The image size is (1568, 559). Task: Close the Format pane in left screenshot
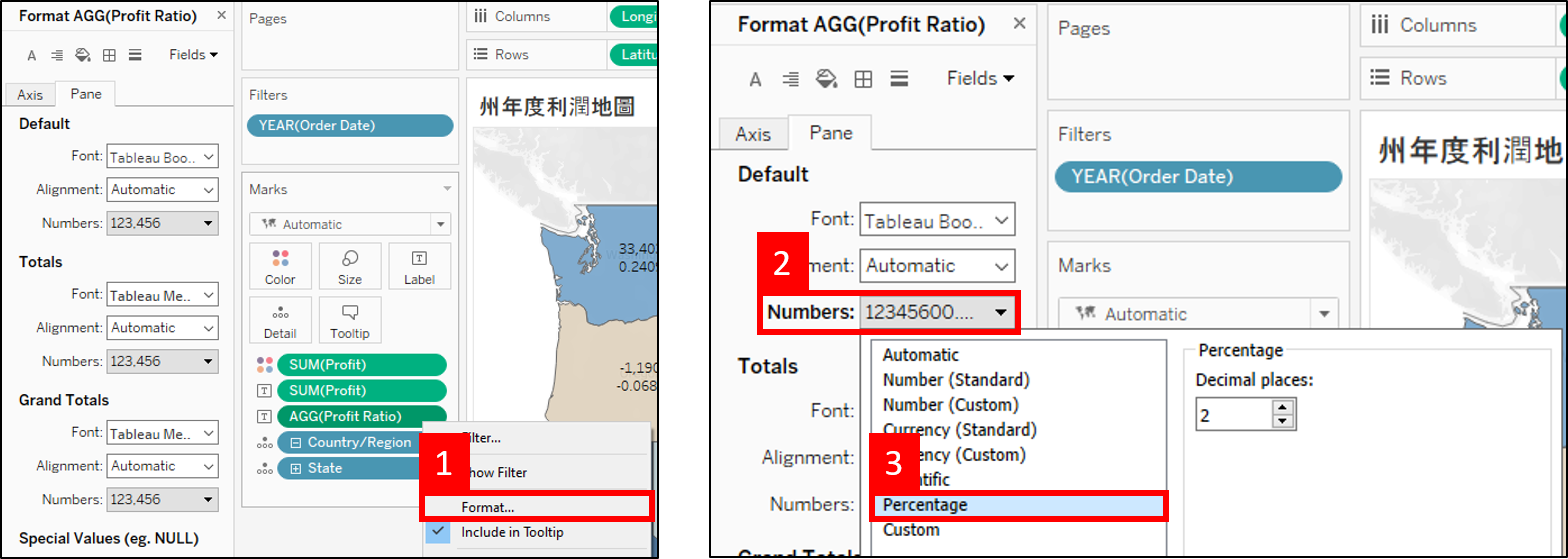(x=221, y=16)
